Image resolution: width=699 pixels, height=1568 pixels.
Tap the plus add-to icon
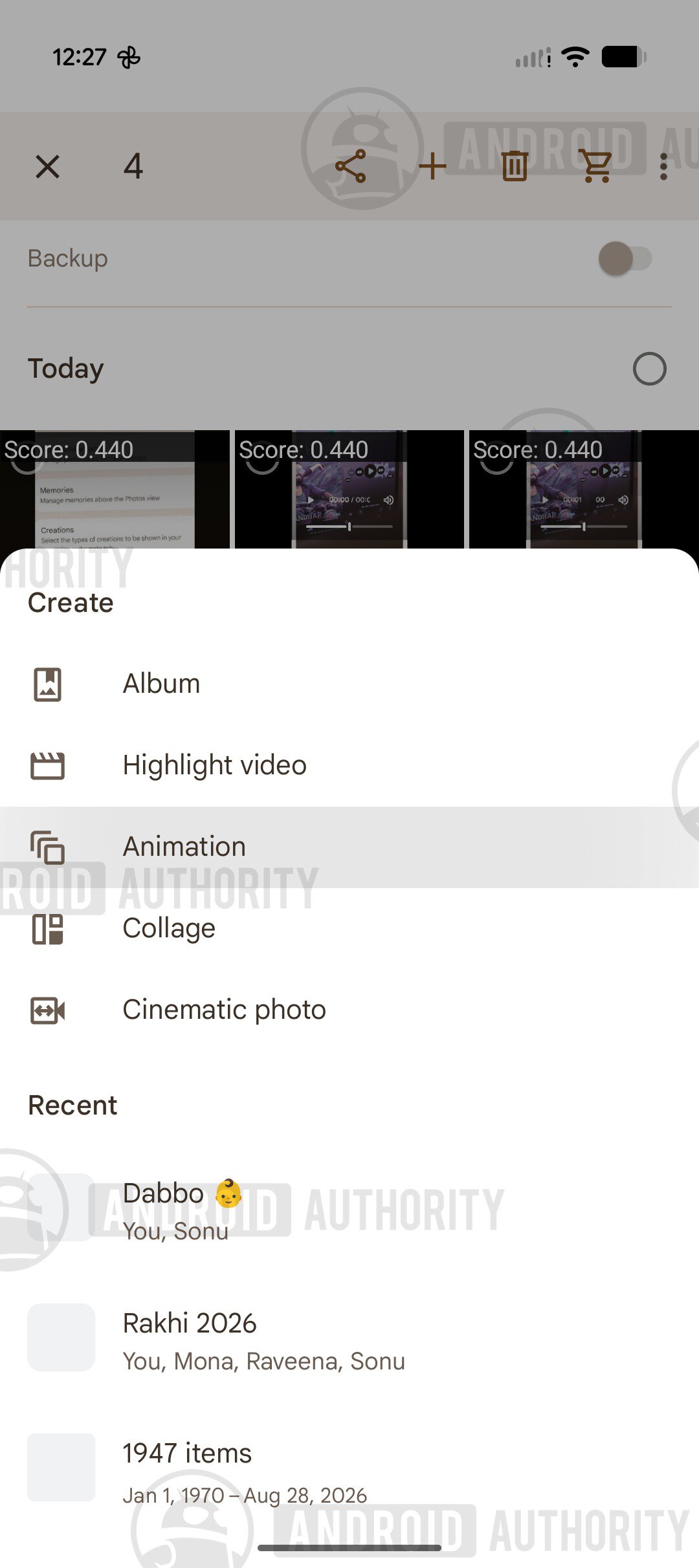click(432, 166)
